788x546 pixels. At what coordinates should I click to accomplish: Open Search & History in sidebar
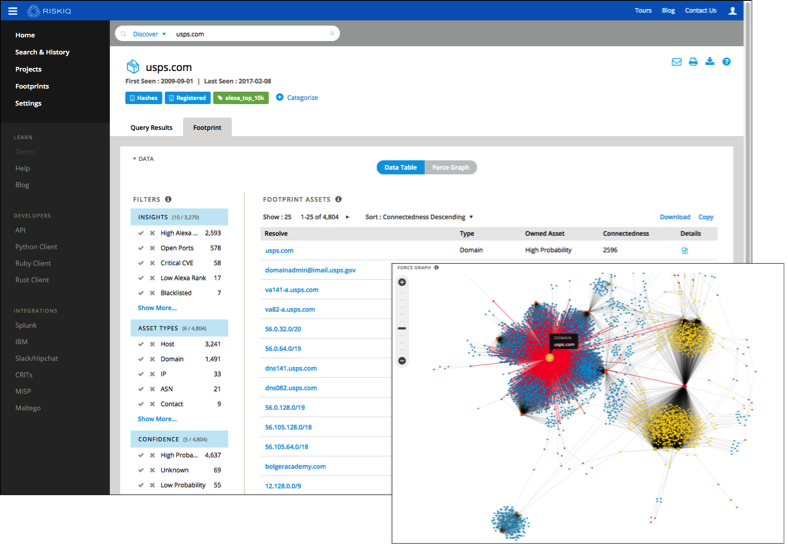(42, 52)
